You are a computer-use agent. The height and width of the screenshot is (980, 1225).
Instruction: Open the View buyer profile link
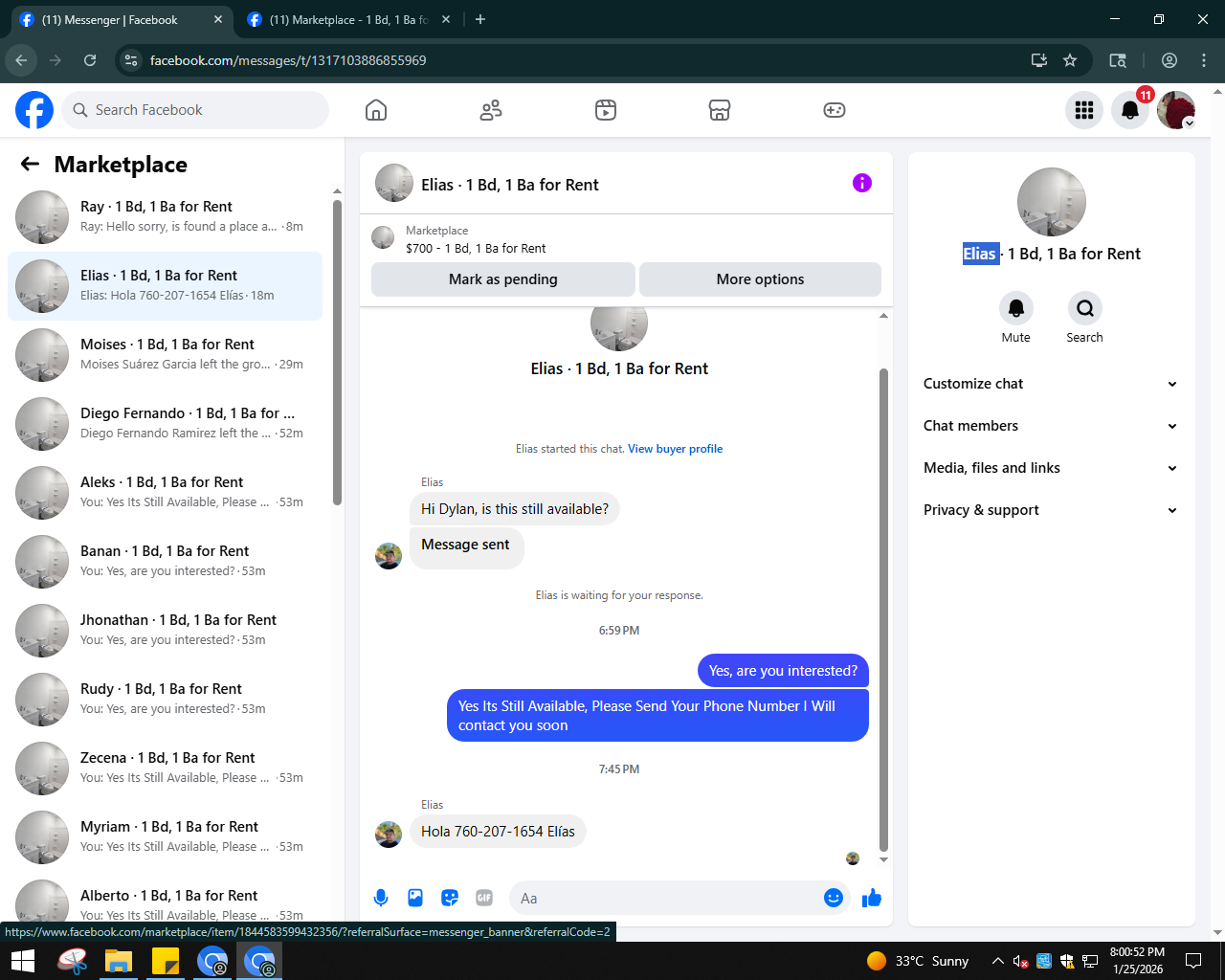coord(675,449)
